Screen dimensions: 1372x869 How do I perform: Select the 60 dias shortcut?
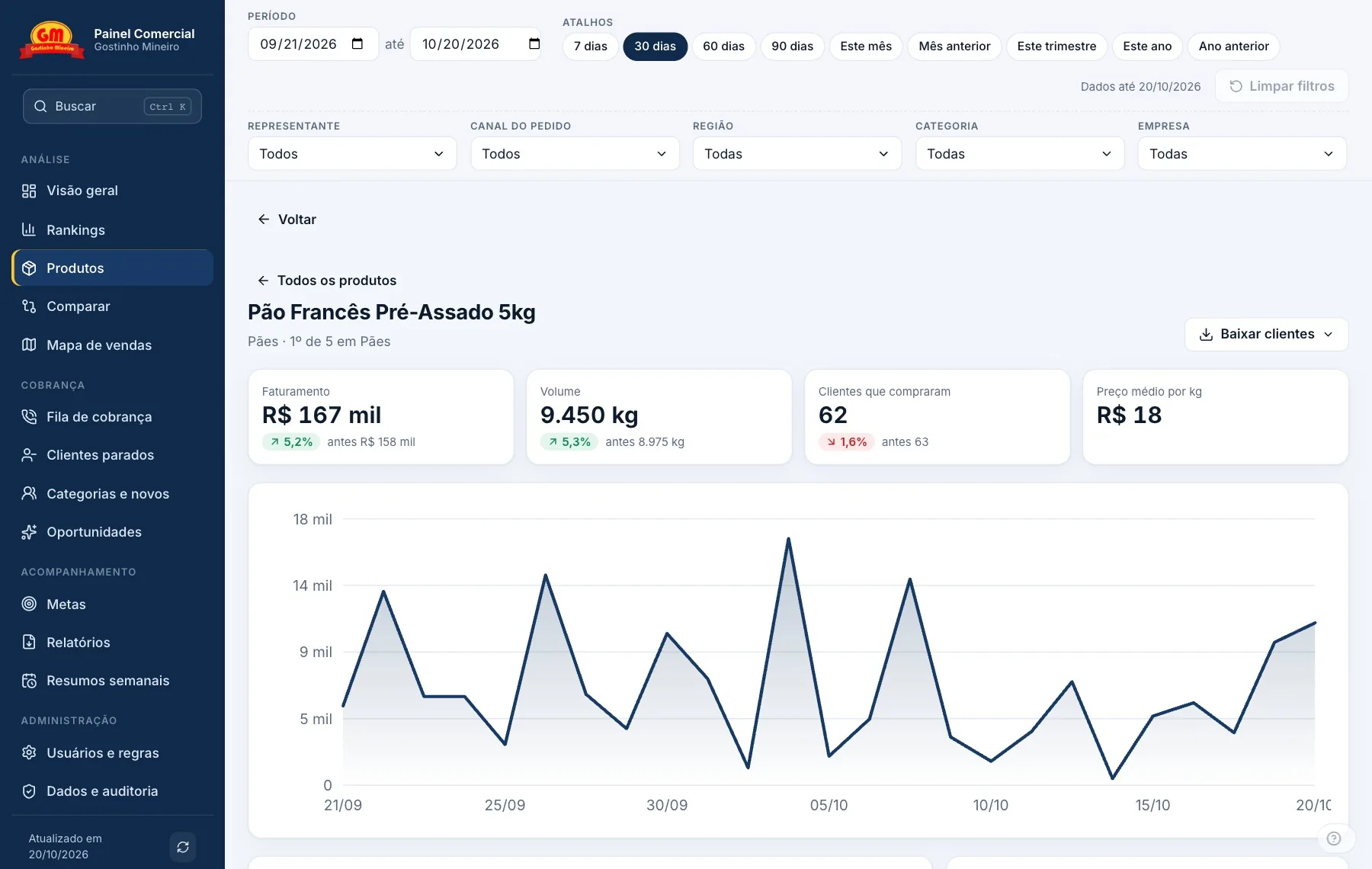click(x=723, y=46)
